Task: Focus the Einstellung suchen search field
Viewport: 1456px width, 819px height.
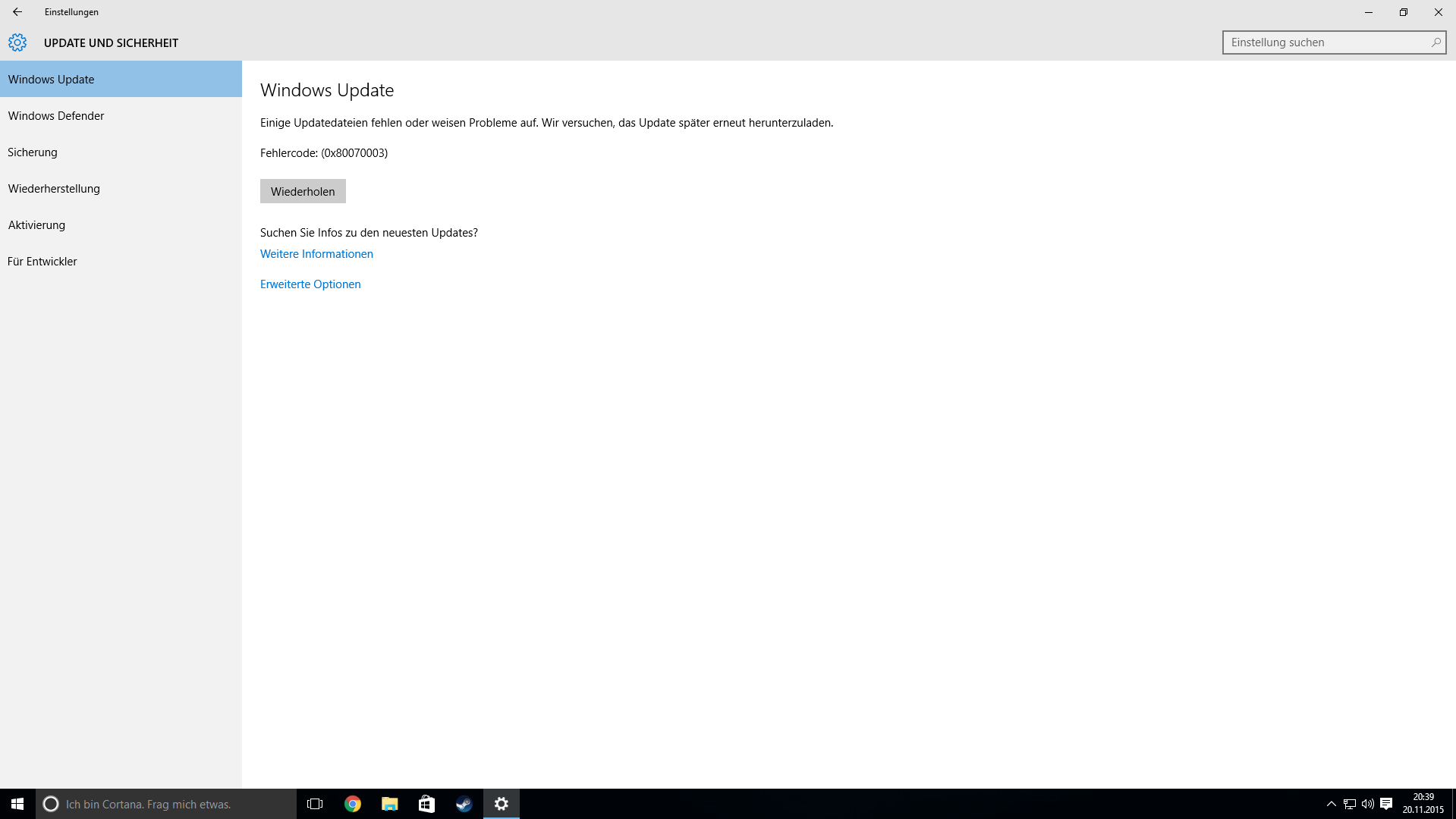Action: tap(1334, 42)
